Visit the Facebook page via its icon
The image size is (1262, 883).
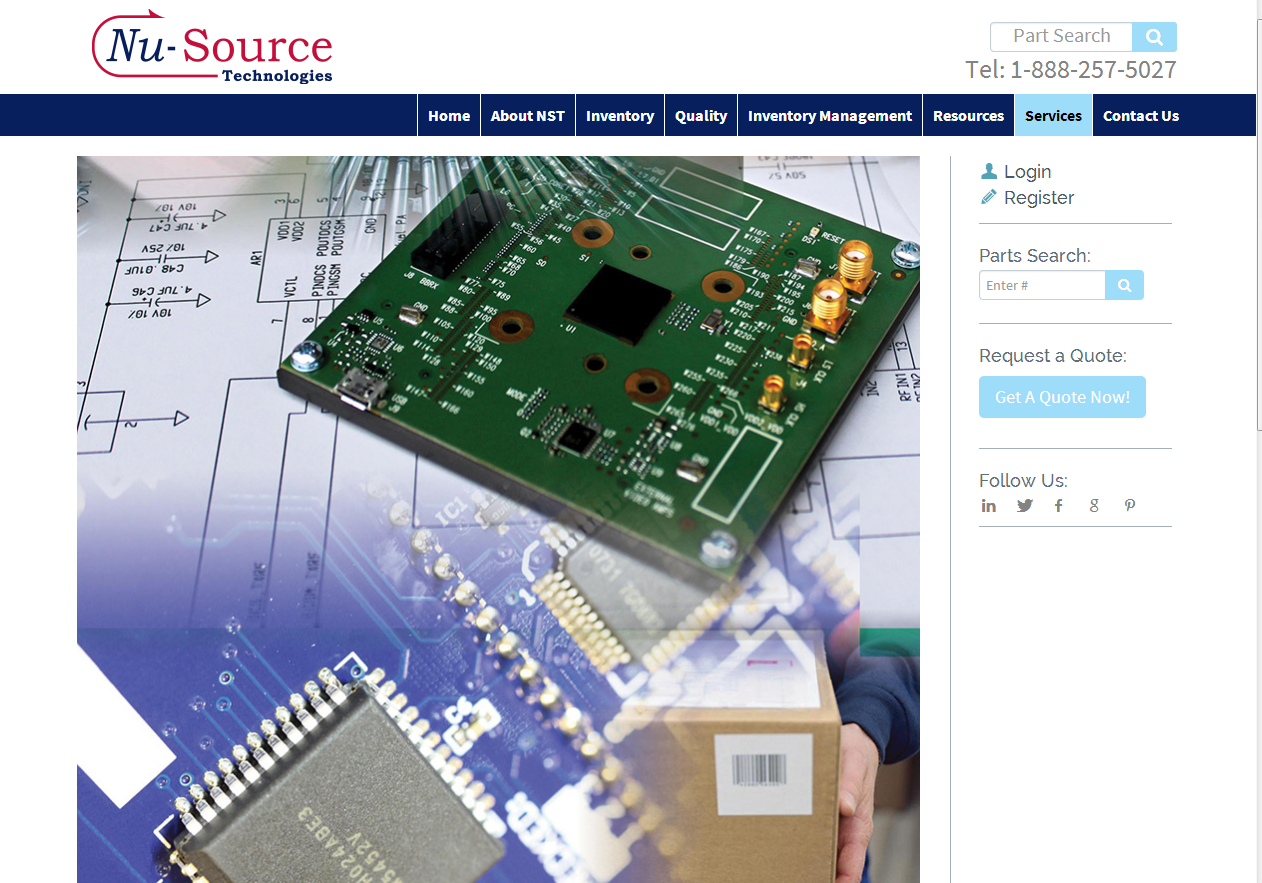(1059, 506)
